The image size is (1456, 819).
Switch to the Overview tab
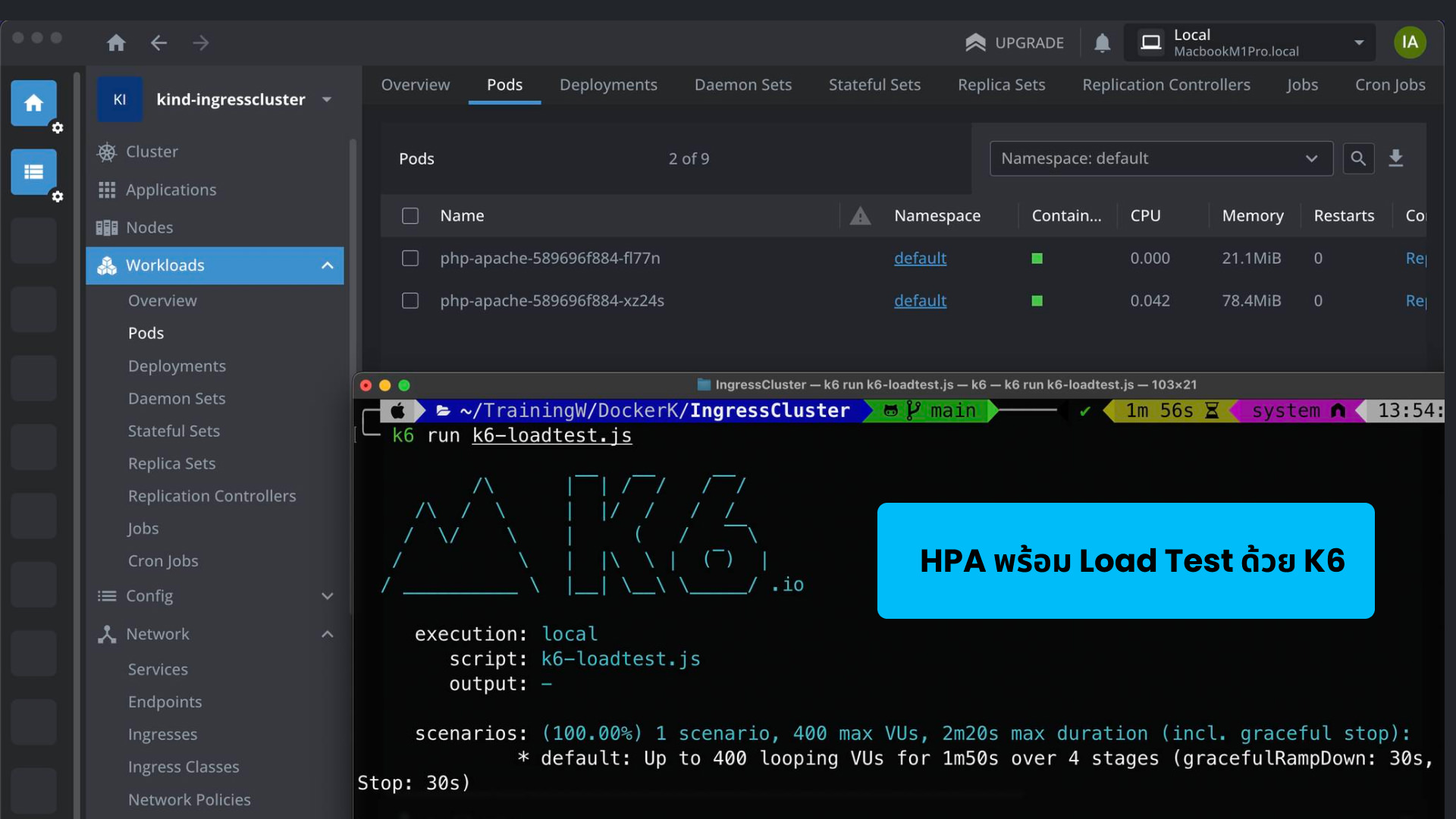[x=415, y=85]
